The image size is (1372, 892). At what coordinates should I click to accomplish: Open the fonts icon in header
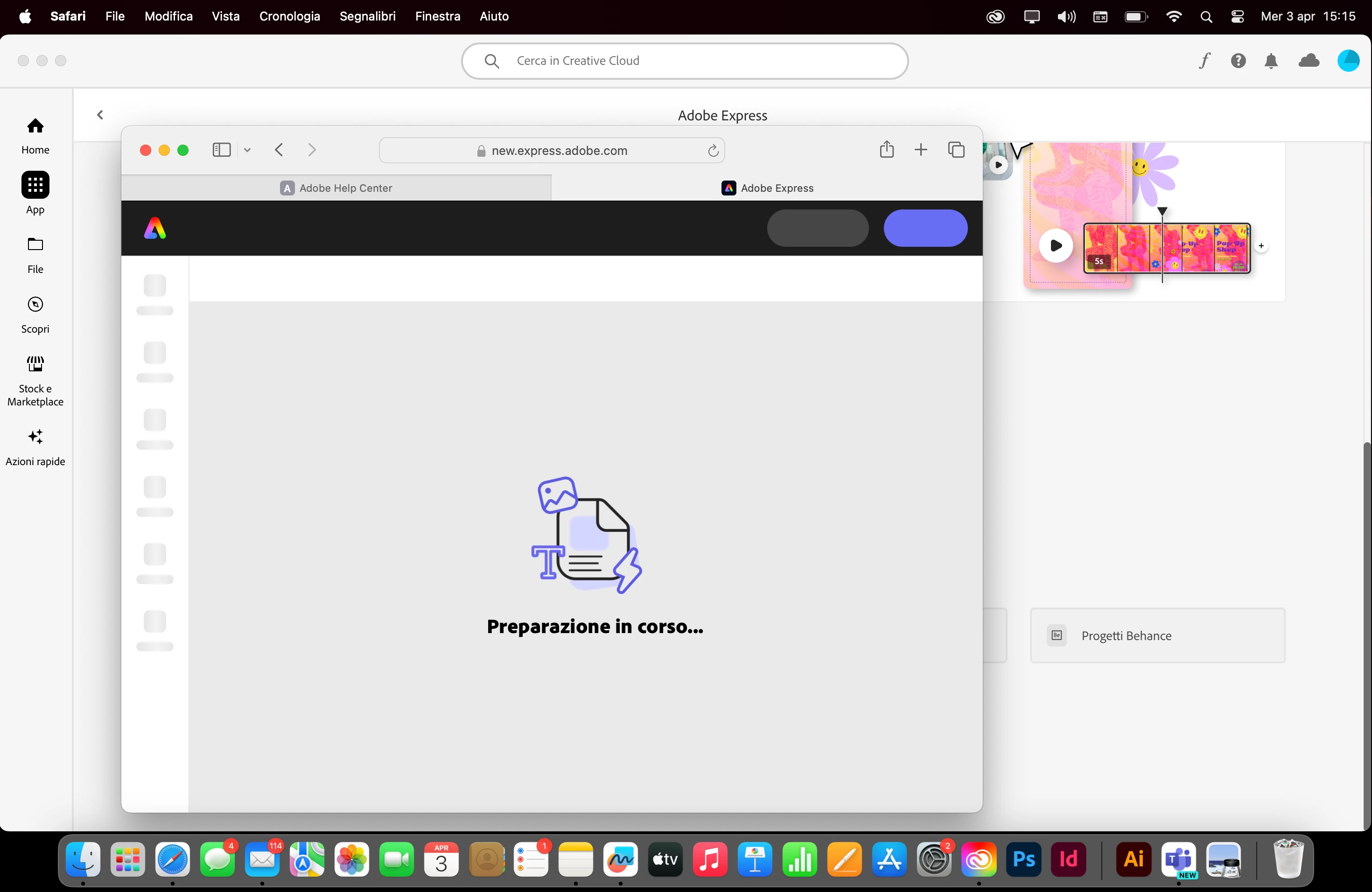tap(1204, 61)
